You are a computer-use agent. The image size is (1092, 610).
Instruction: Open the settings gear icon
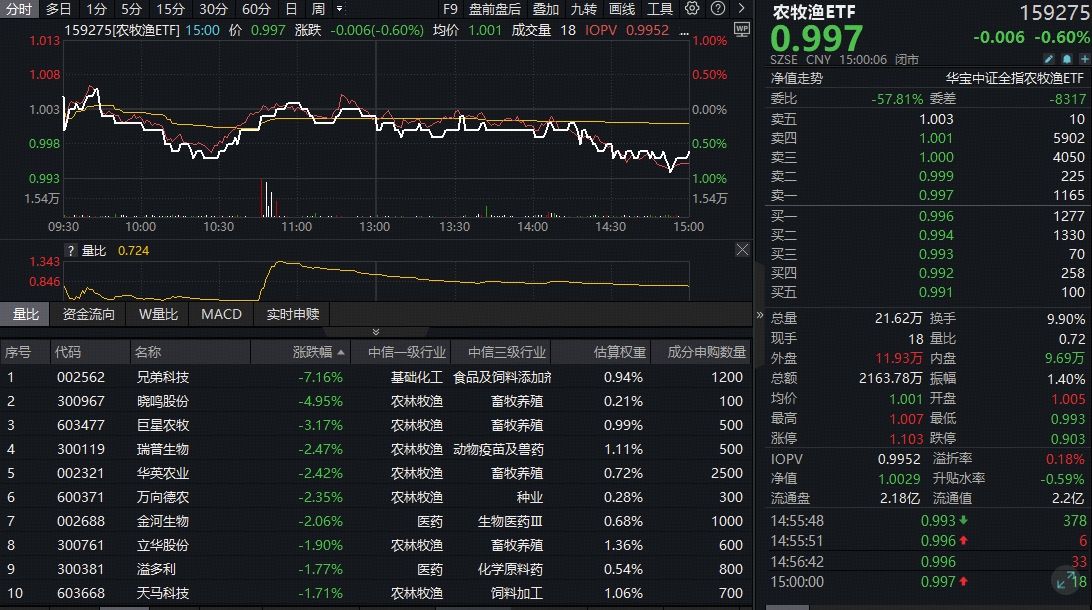tap(691, 9)
